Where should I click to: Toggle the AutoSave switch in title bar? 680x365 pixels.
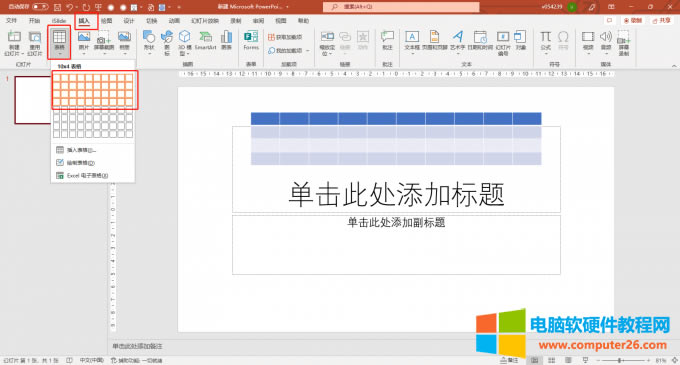(x=40, y=7)
